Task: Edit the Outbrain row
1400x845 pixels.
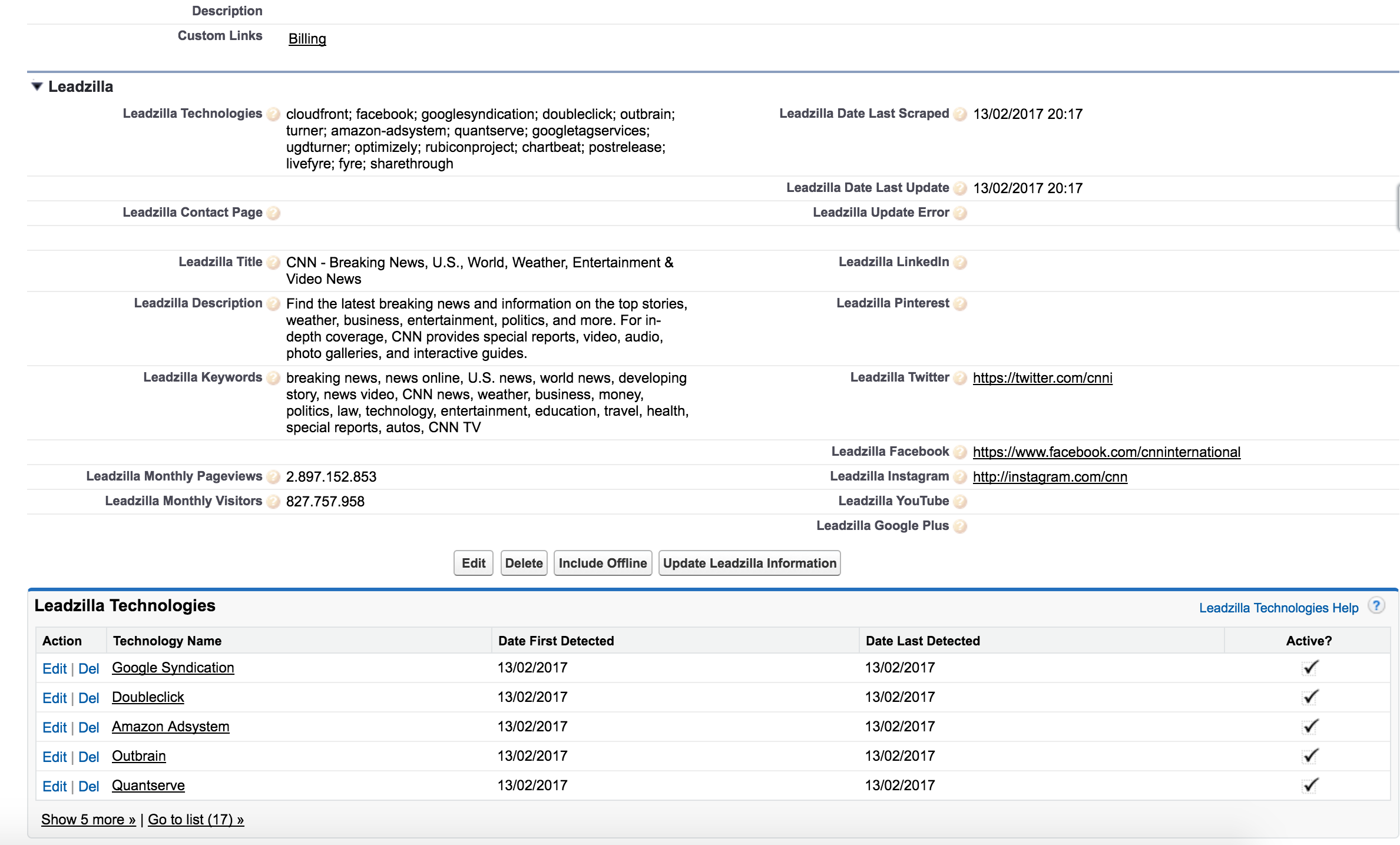Action: point(54,757)
